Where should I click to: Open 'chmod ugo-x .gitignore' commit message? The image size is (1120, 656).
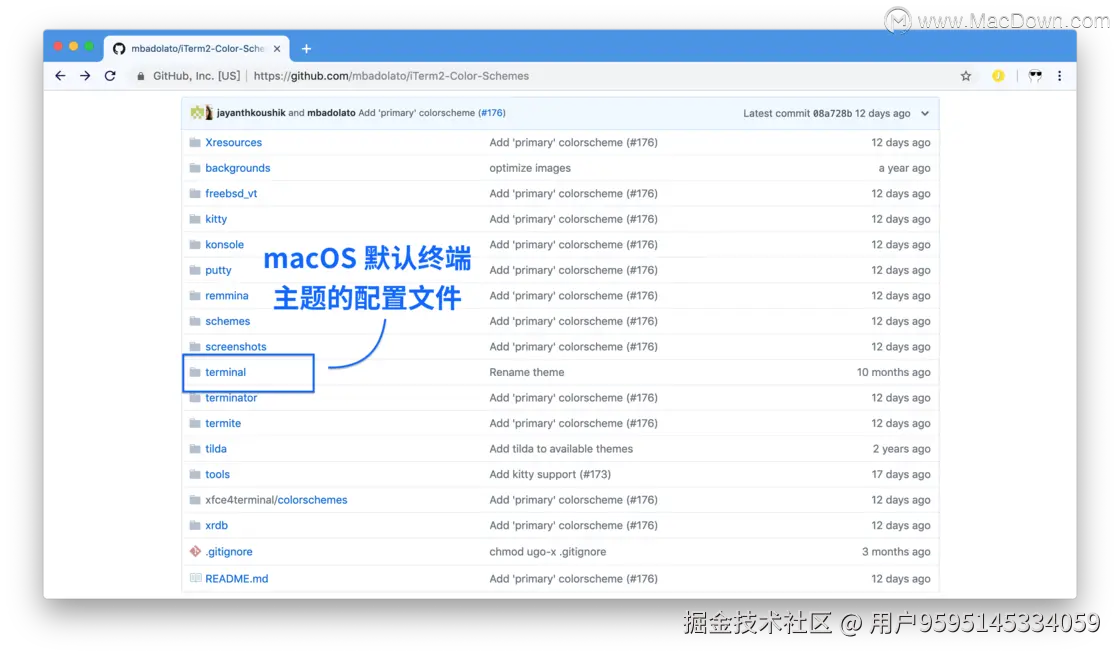547,552
